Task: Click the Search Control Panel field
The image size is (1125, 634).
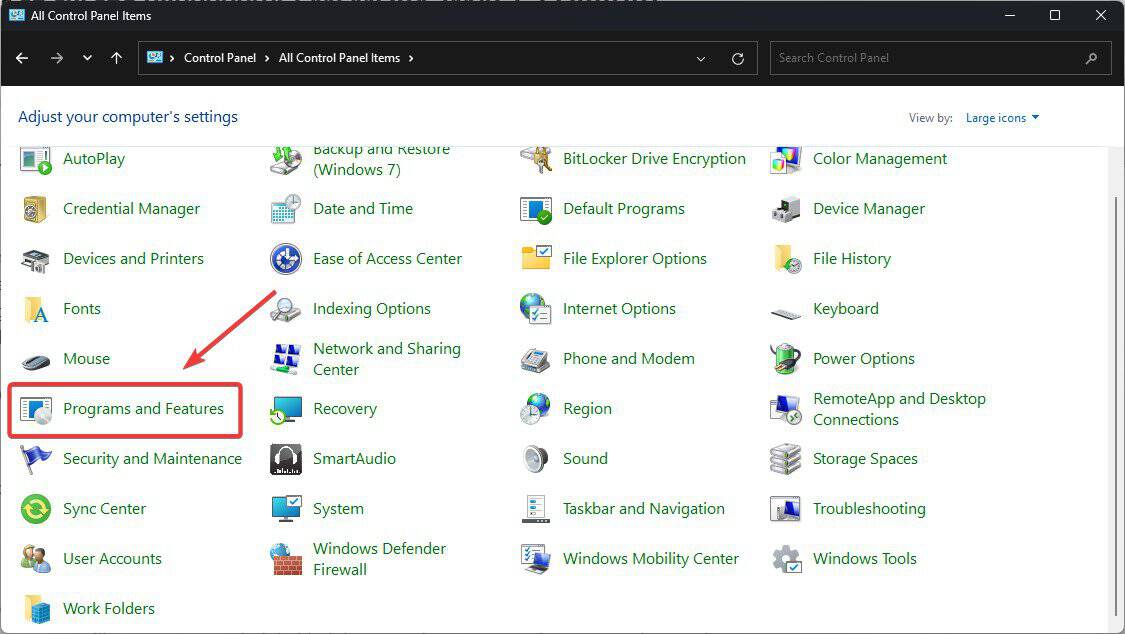Action: pyautogui.click(x=940, y=58)
